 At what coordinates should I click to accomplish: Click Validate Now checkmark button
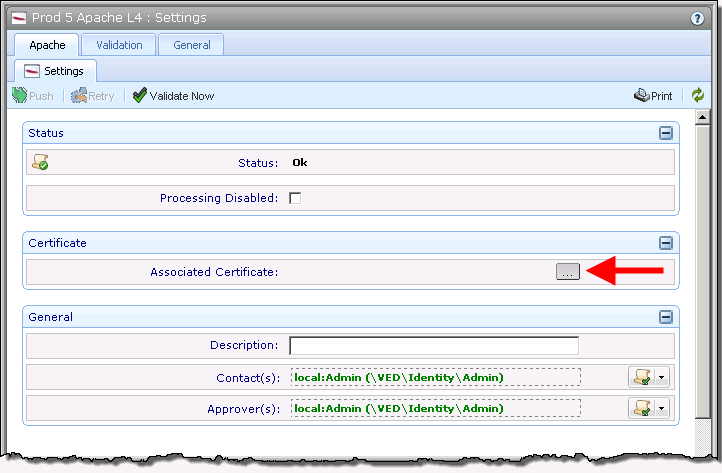coord(140,96)
